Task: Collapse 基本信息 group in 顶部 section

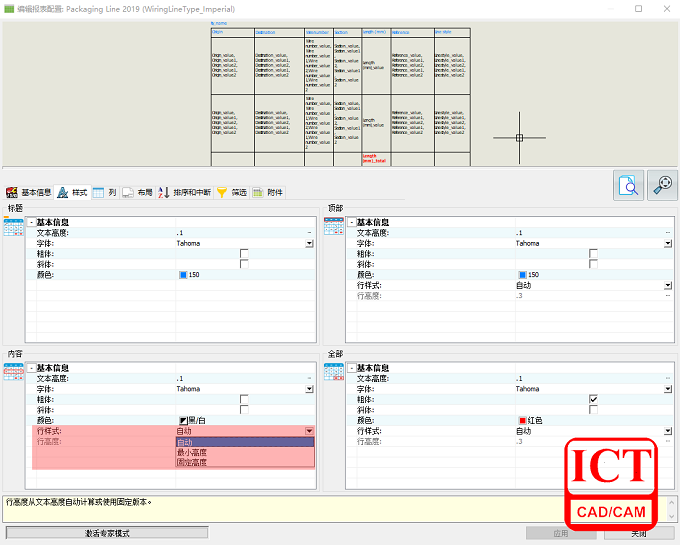Action: coord(352,222)
